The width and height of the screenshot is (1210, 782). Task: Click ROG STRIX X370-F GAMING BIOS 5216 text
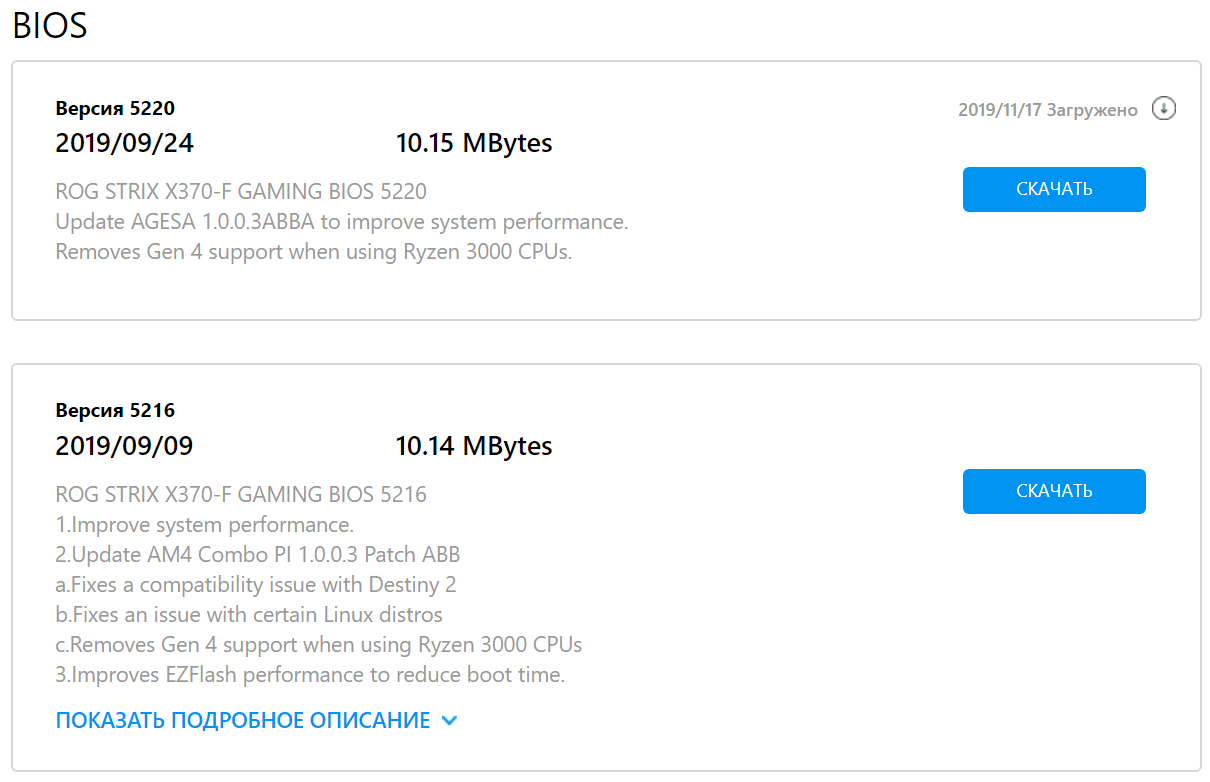coord(241,494)
